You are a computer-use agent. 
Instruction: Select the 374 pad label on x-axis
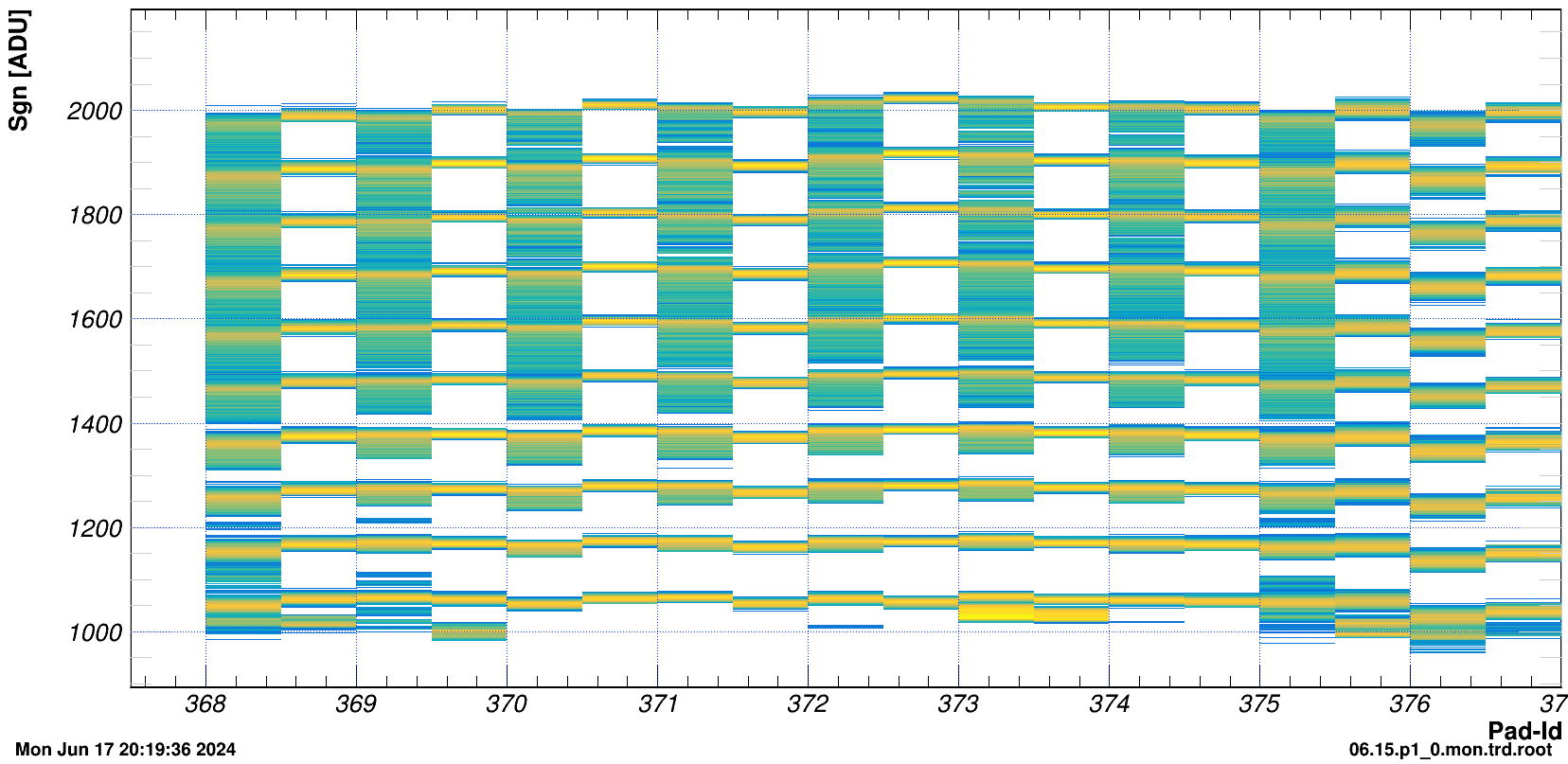click(x=1109, y=704)
